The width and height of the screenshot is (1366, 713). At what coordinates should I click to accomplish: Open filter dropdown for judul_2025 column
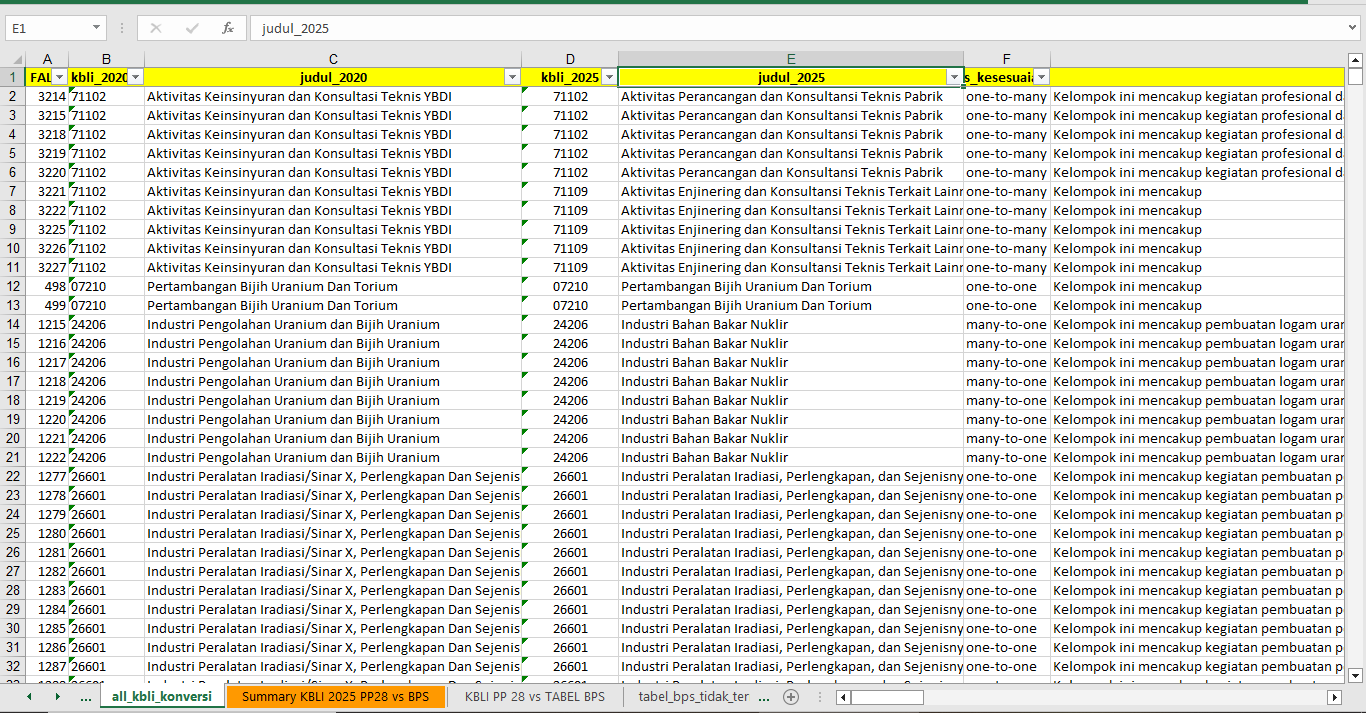(x=954, y=77)
